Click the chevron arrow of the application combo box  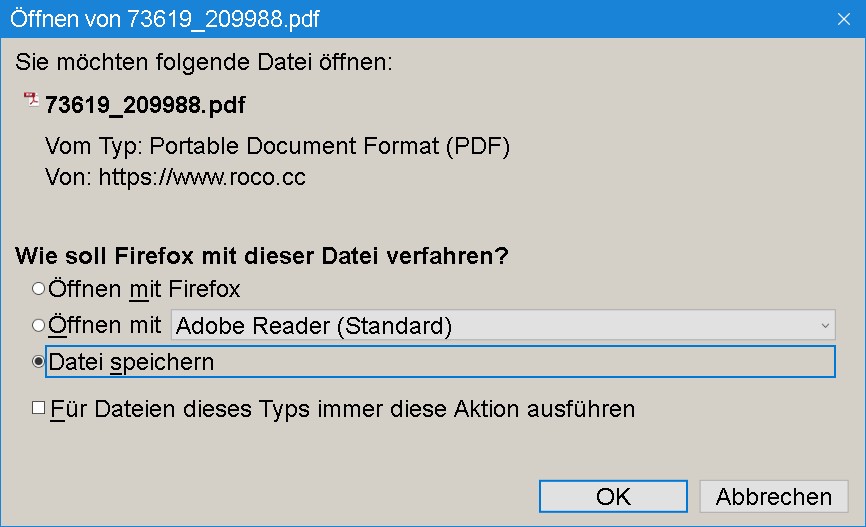pyautogui.click(x=825, y=325)
